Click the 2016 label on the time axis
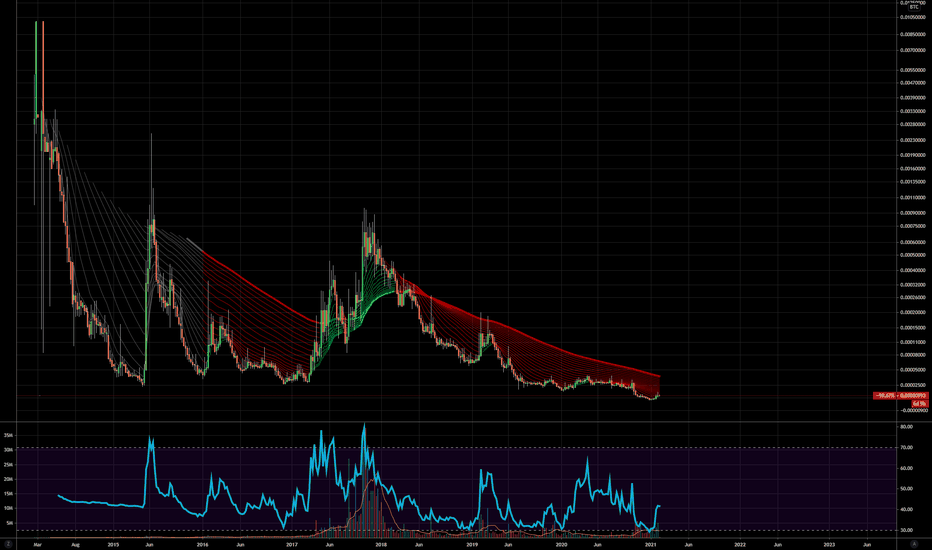 tap(203, 544)
